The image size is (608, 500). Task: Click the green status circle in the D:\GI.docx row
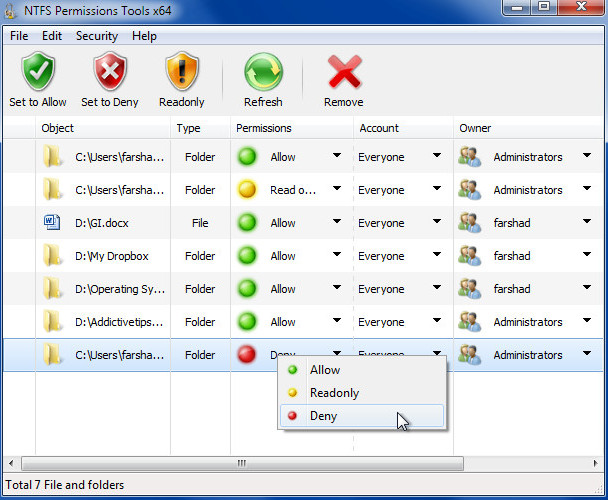coord(247,223)
